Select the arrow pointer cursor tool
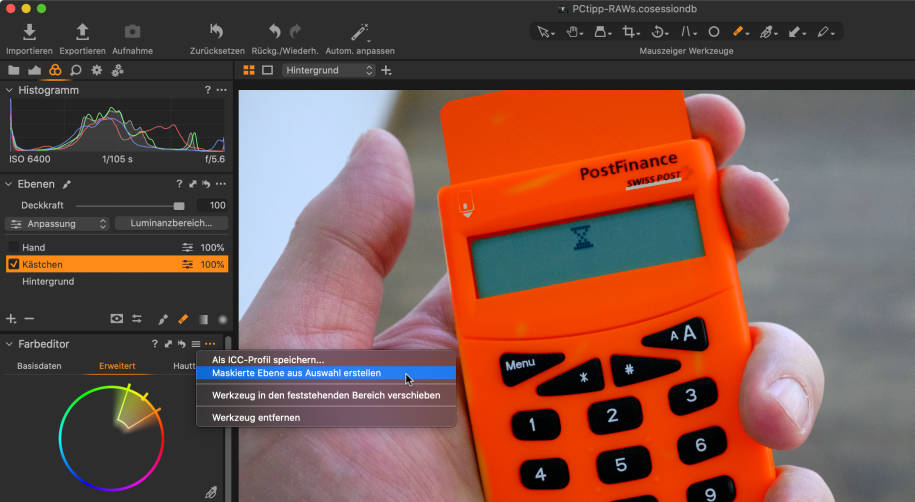 [x=544, y=32]
